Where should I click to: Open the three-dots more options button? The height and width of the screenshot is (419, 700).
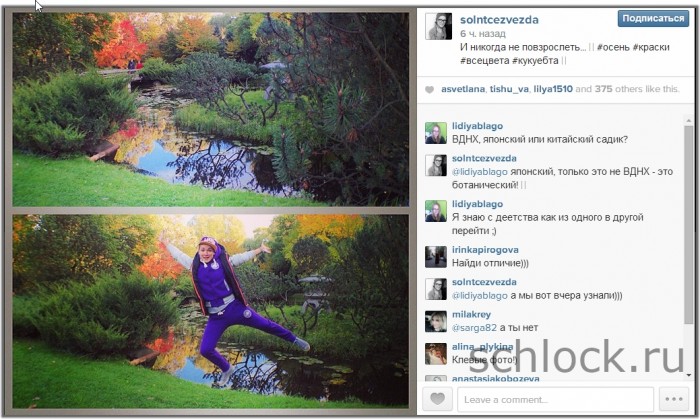pyautogui.click(x=674, y=398)
